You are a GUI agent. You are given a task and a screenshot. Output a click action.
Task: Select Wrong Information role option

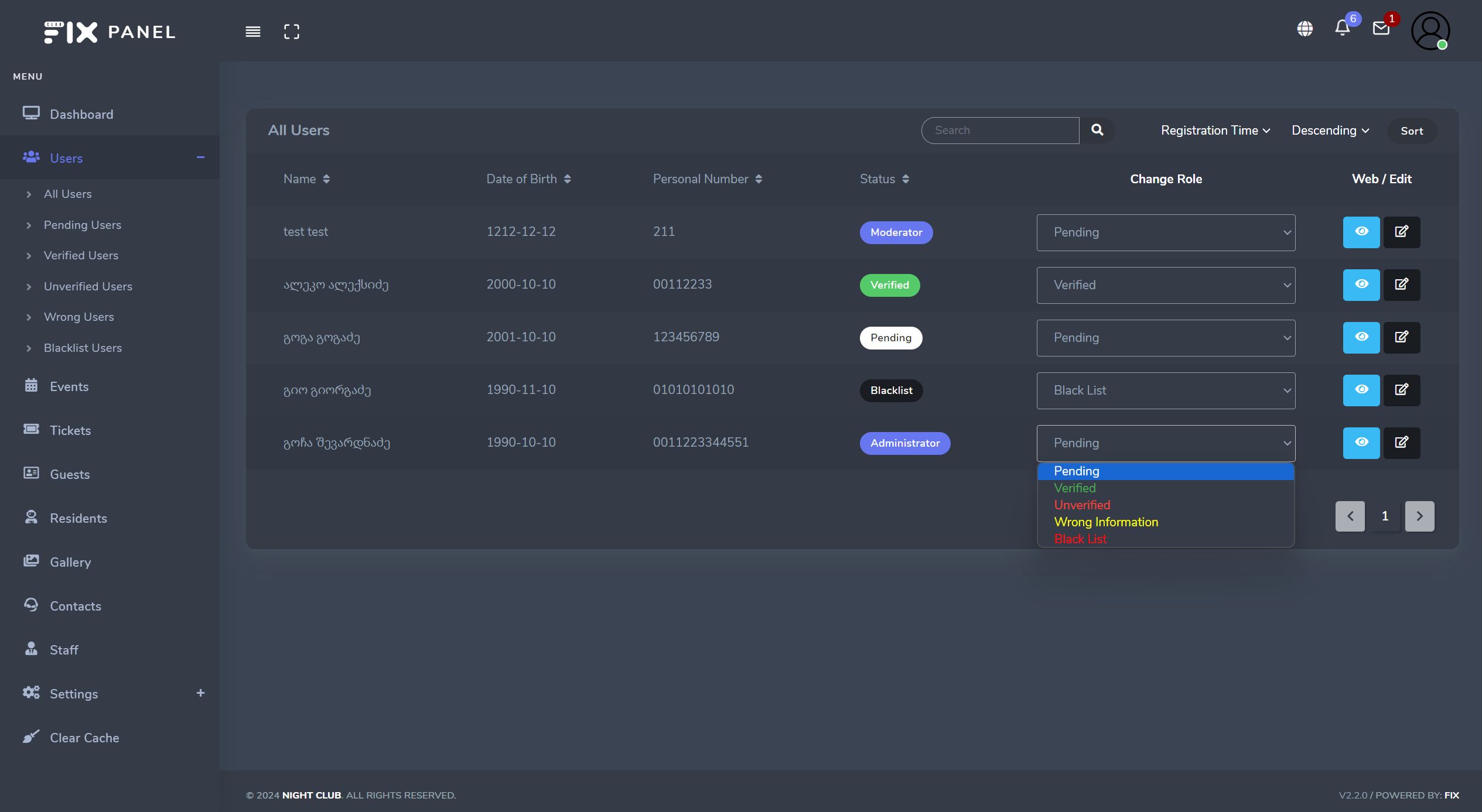[1105, 522]
